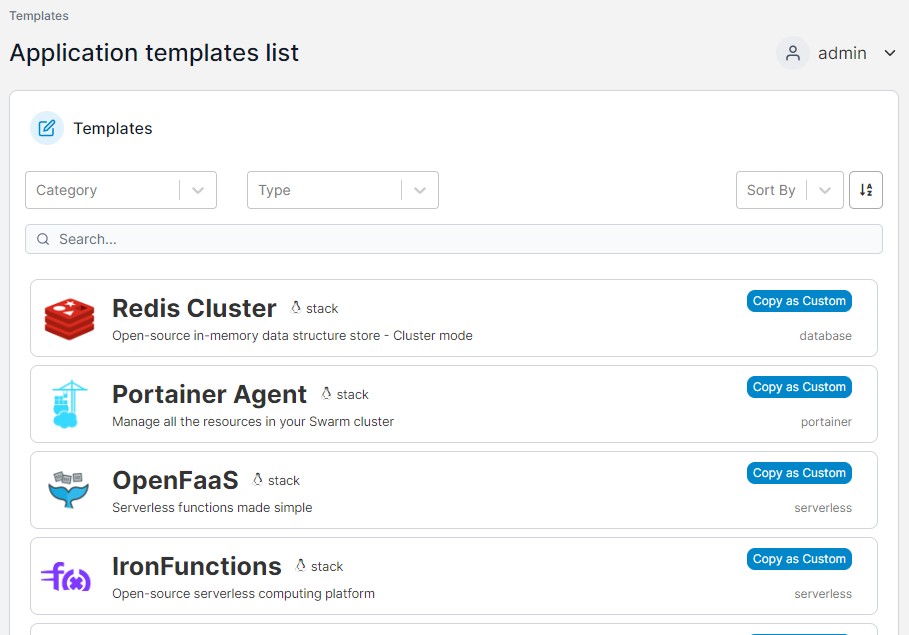Viewport: 909px width, 635px height.
Task: Click the Application templates list heading
Action: coord(154,53)
